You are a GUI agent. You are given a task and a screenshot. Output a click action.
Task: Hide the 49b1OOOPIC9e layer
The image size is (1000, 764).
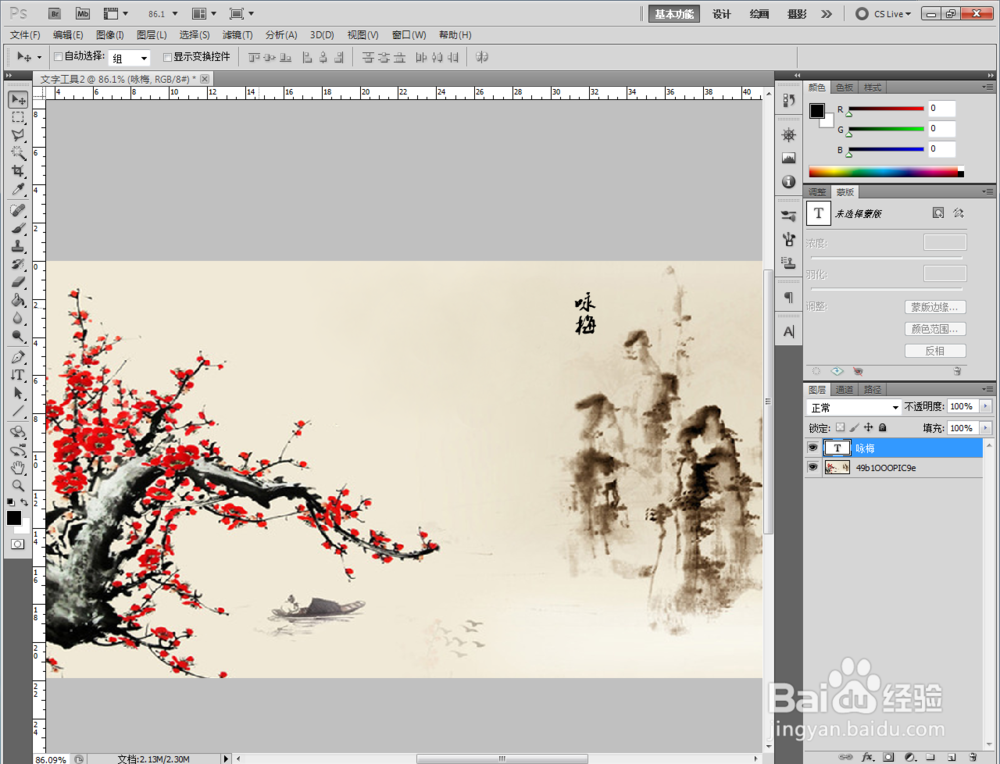coord(812,467)
